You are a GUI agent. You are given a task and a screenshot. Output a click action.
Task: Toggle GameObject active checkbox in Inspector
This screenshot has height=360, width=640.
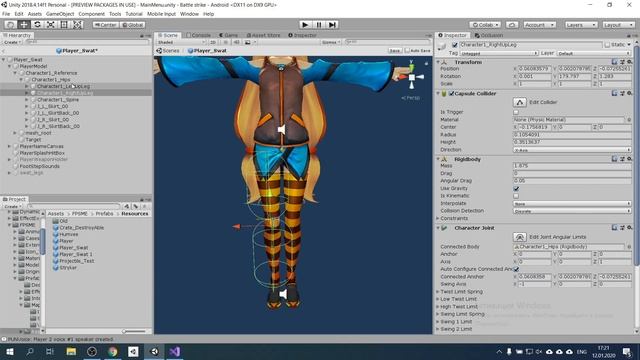tap(455, 45)
